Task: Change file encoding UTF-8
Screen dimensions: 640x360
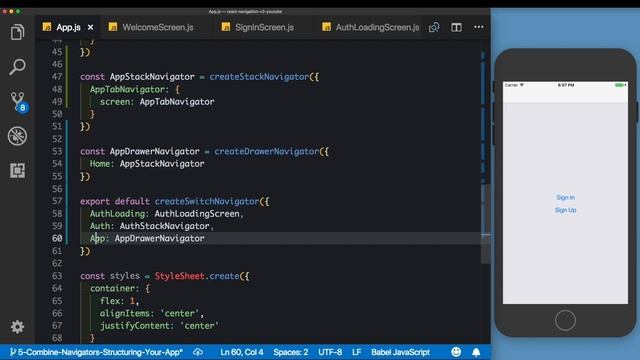Action: [x=330, y=352]
